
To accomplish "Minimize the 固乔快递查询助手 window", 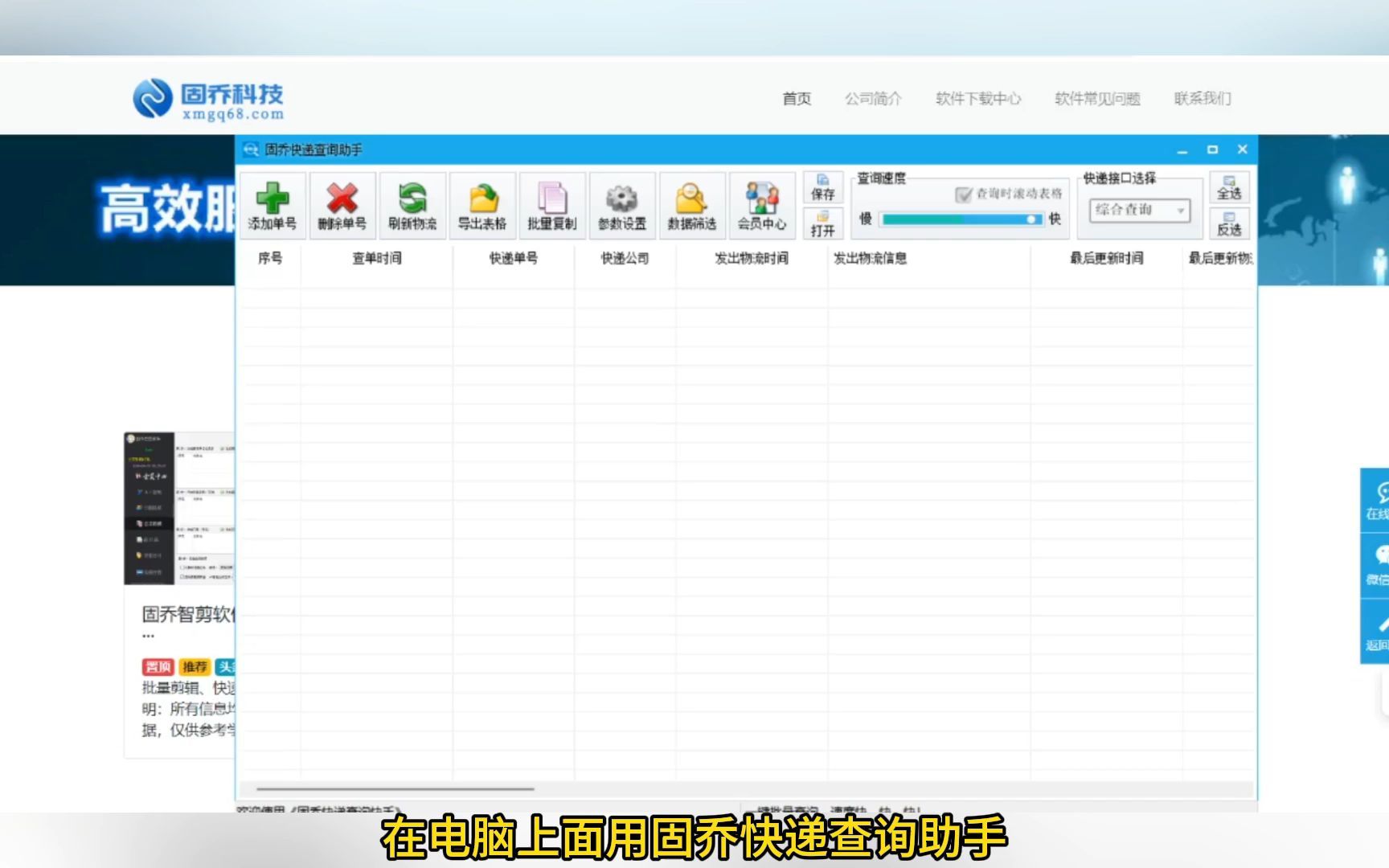I will (1182, 150).
